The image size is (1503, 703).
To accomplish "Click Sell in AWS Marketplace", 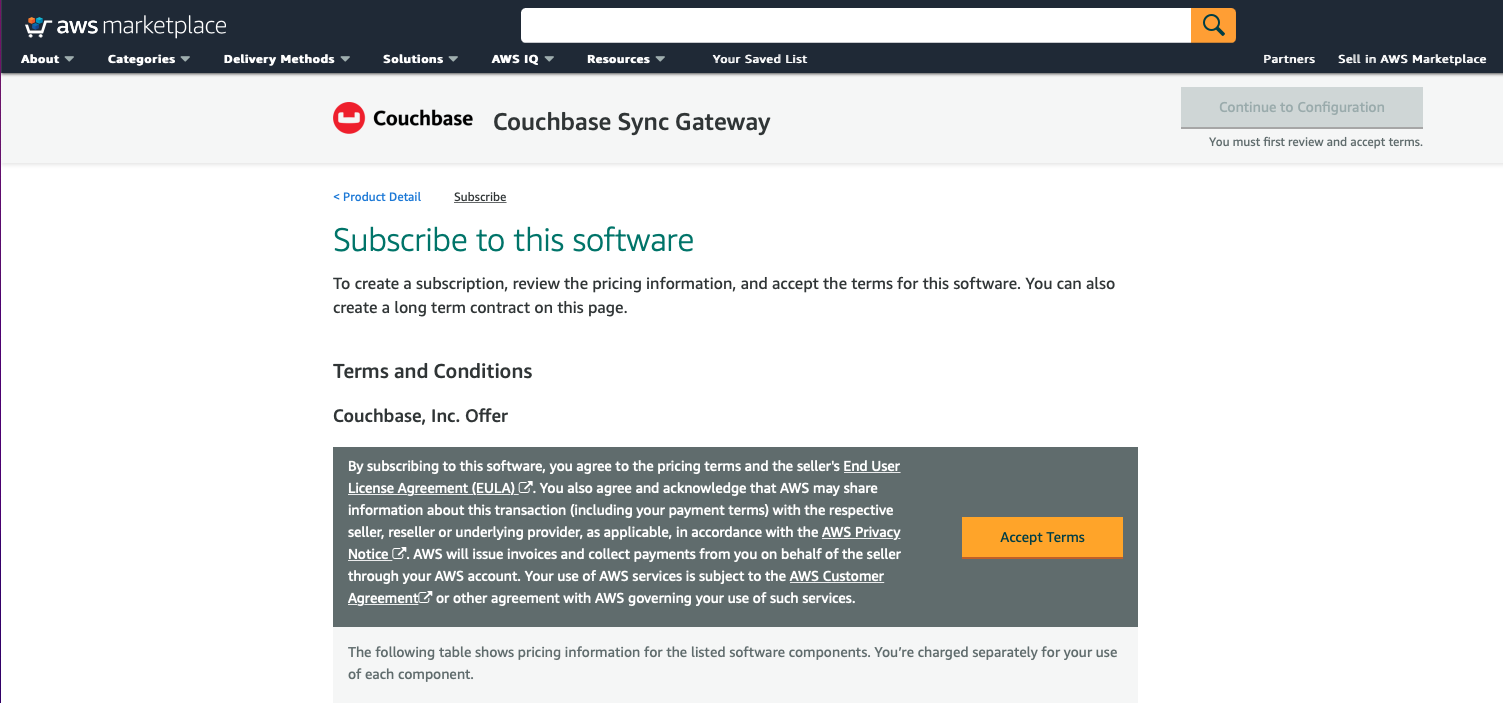I will click(x=1411, y=59).
